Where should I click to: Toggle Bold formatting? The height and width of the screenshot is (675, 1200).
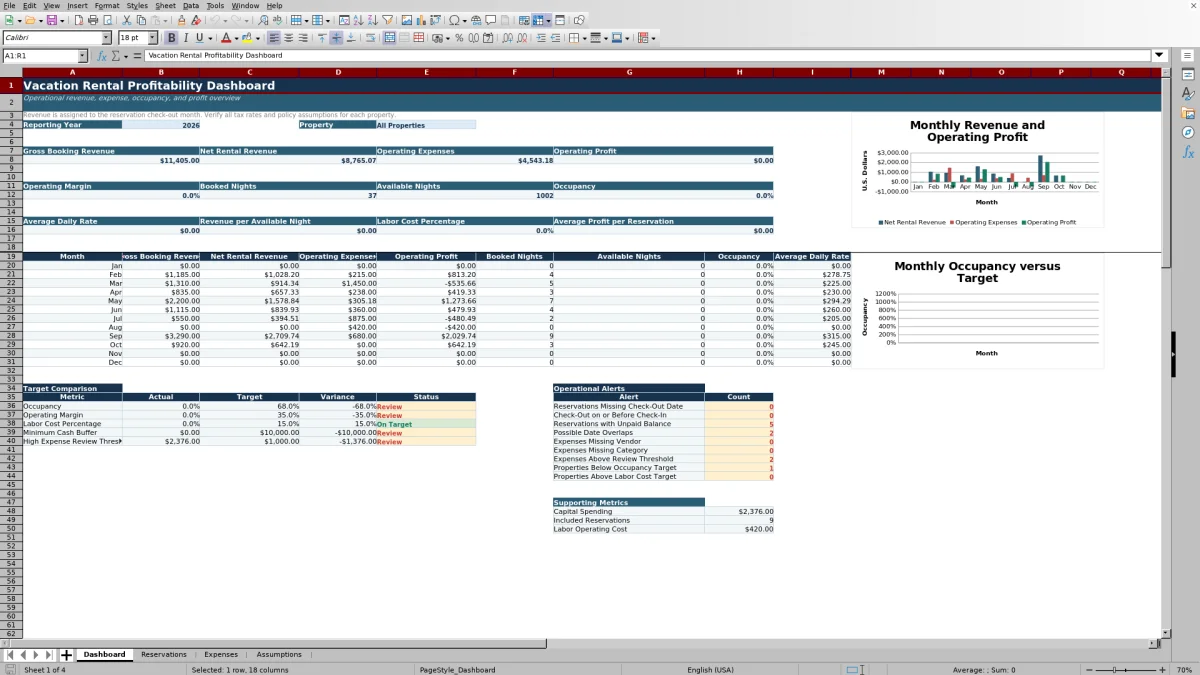click(x=171, y=38)
